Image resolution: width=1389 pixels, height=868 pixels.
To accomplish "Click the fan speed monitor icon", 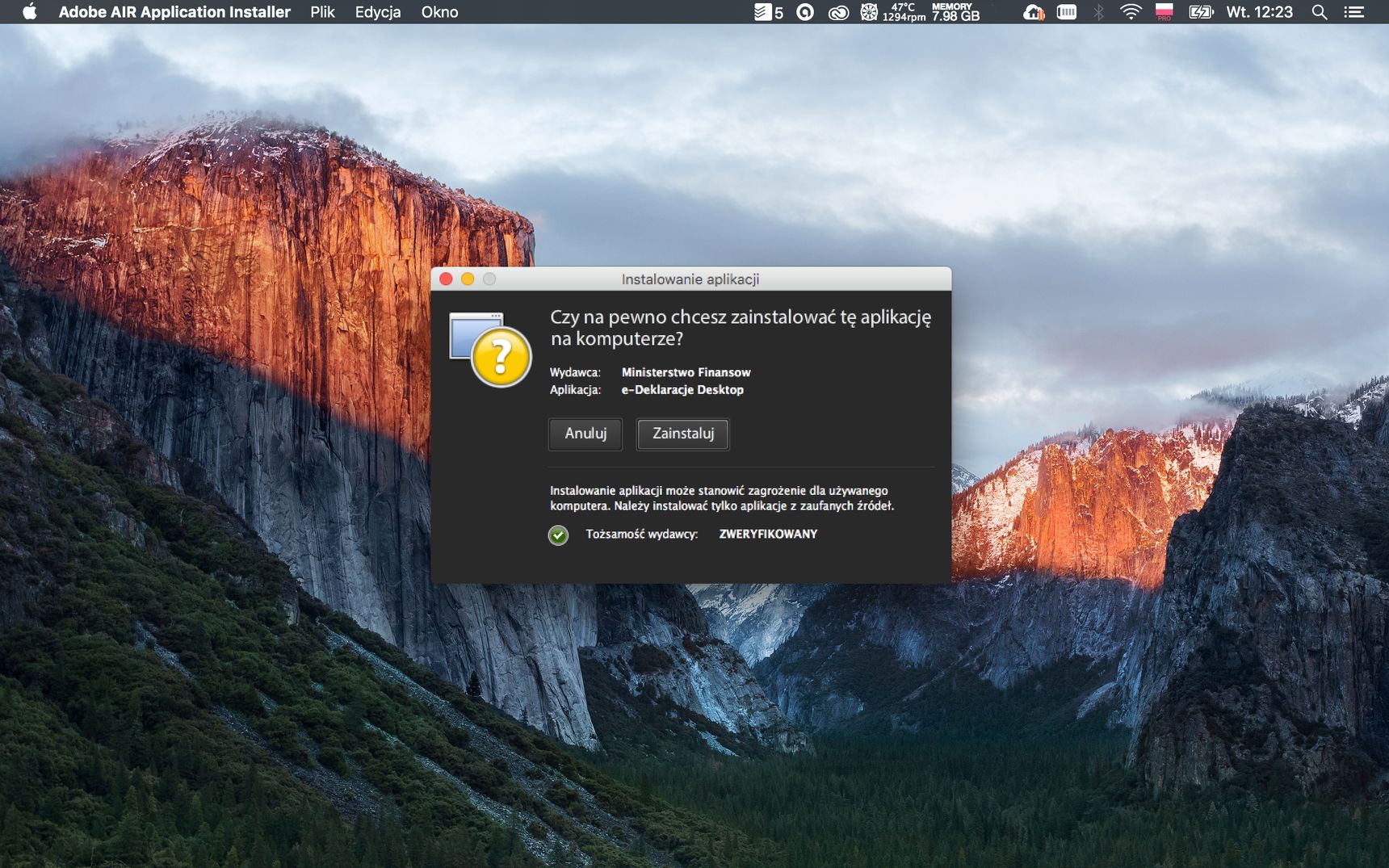I will [869, 12].
